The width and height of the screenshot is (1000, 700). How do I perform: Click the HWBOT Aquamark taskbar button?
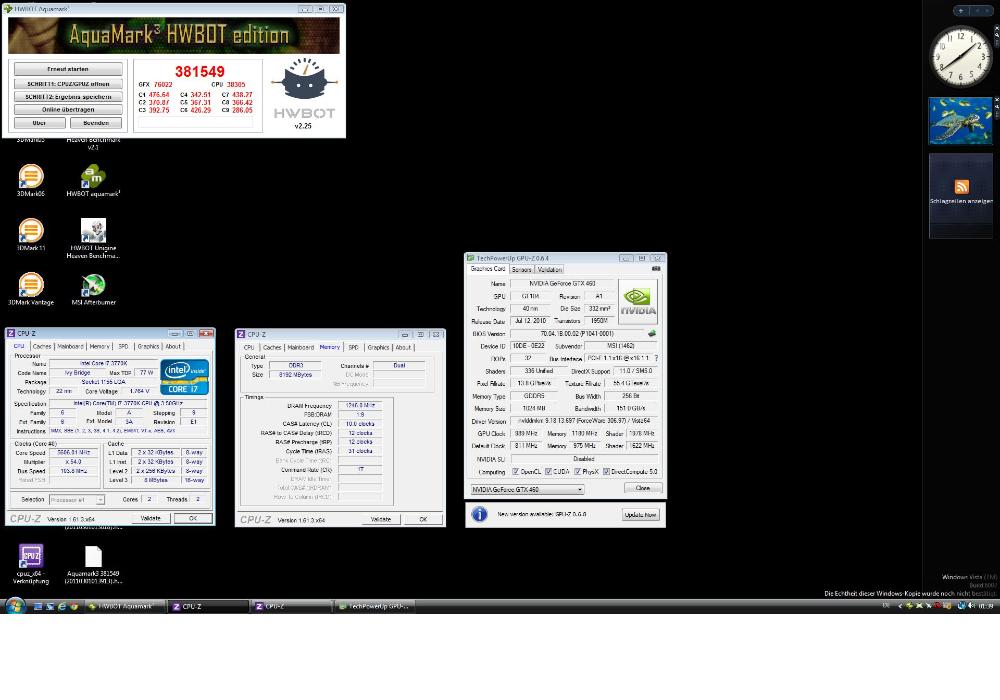pyautogui.click(x=124, y=606)
